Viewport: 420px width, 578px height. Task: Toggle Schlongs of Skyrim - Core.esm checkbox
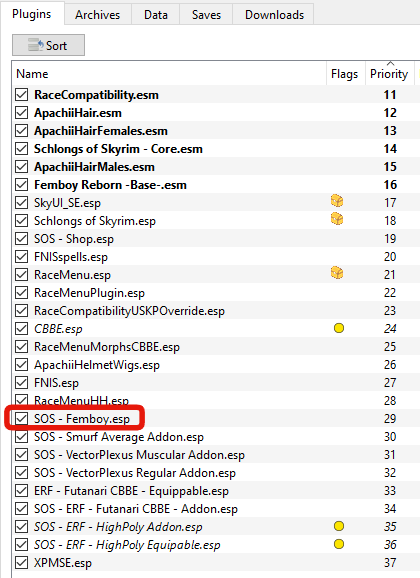pos(22,149)
